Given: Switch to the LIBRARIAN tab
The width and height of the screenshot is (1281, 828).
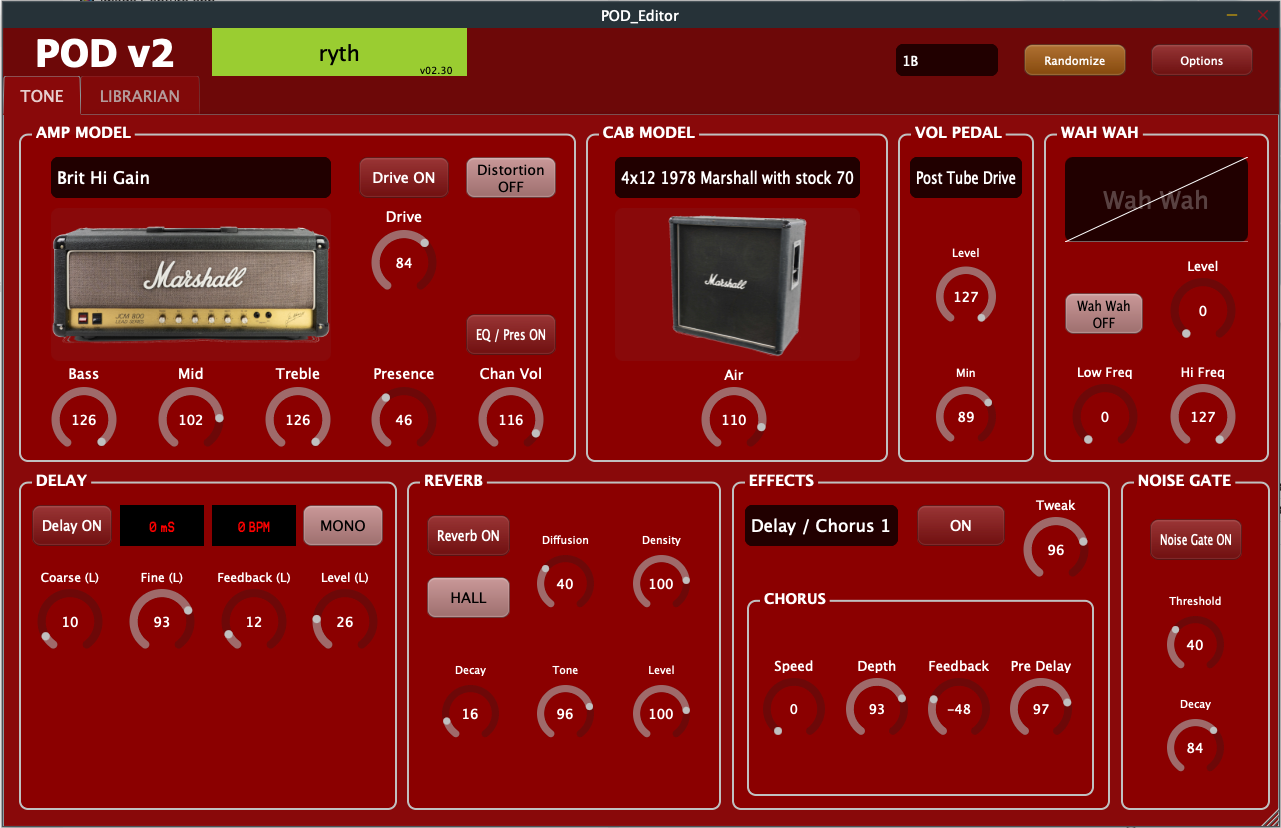Looking at the screenshot, I should coord(140,96).
